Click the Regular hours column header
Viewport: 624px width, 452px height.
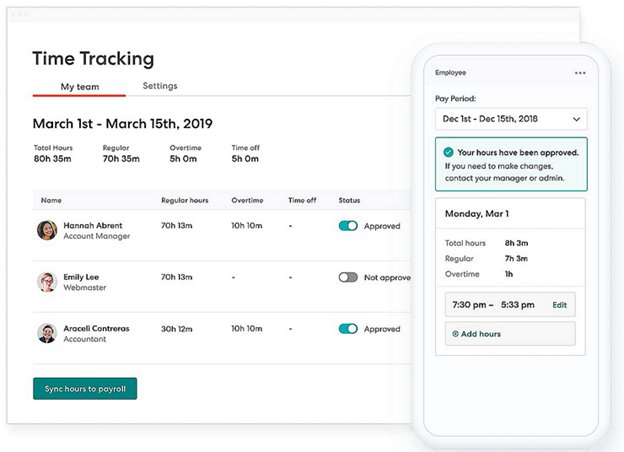pos(183,200)
